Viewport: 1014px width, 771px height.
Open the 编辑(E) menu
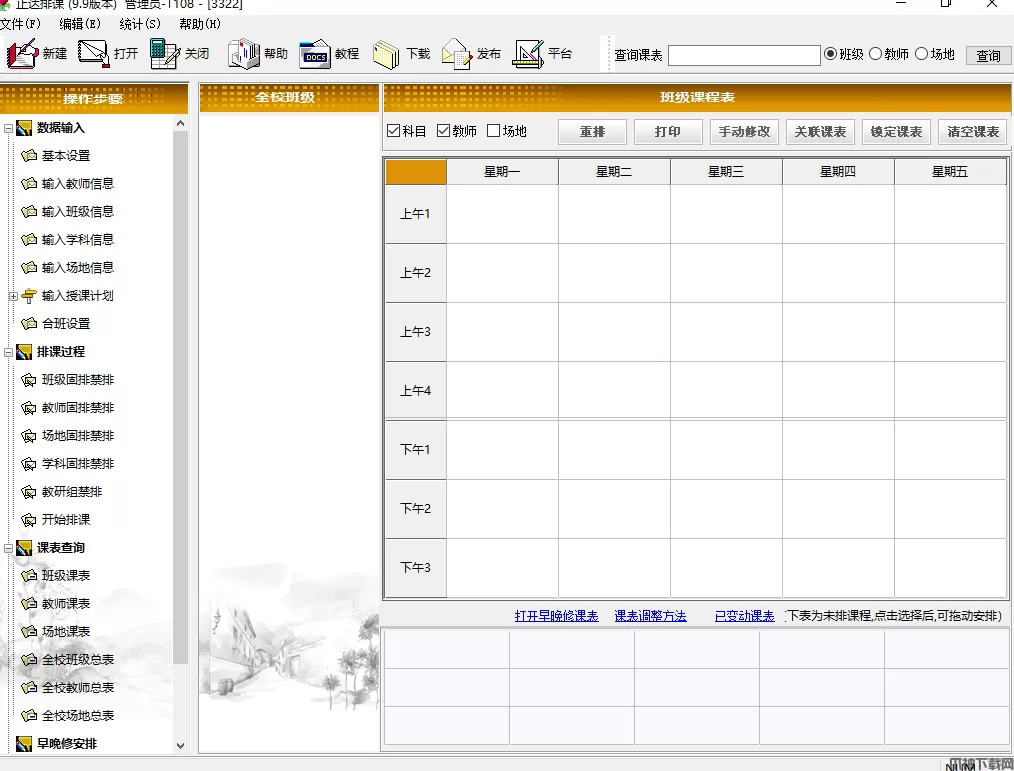[x=80, y=23]
